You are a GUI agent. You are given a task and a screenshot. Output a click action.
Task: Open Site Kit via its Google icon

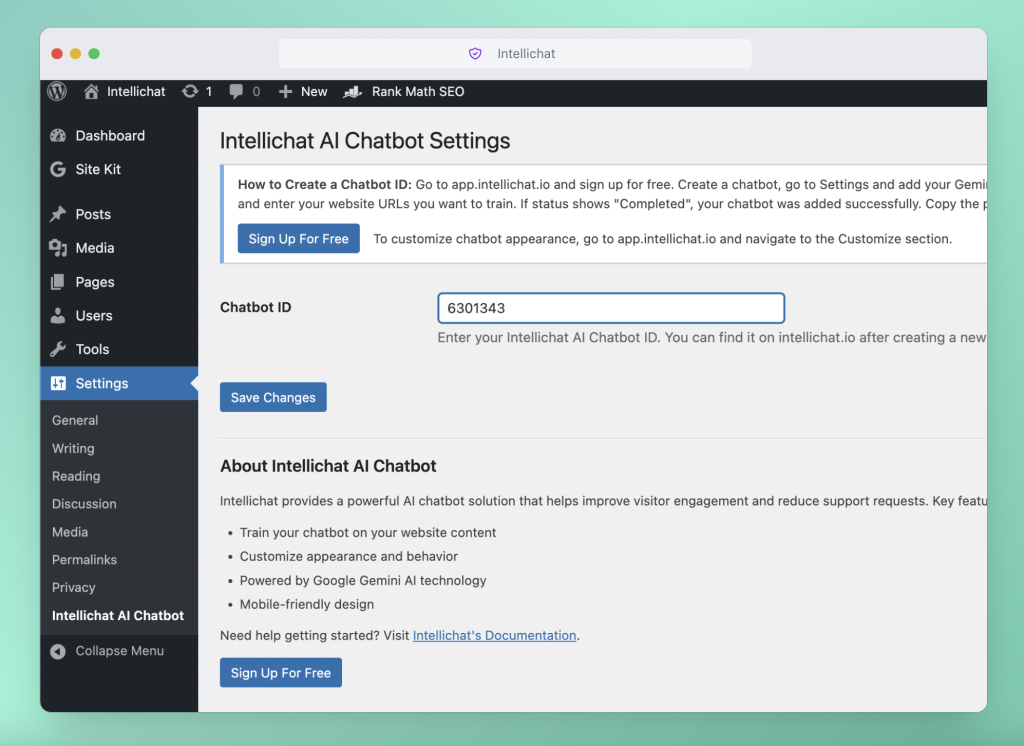click(x=57, y=169)
